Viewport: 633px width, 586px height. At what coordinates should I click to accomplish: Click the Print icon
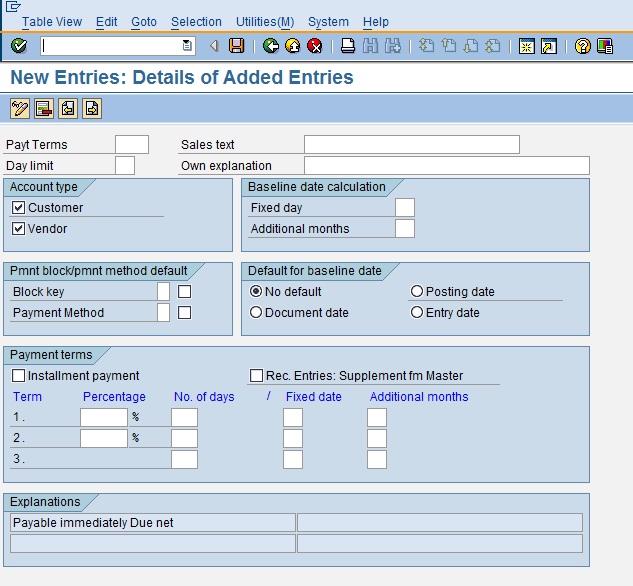(347, 46)
